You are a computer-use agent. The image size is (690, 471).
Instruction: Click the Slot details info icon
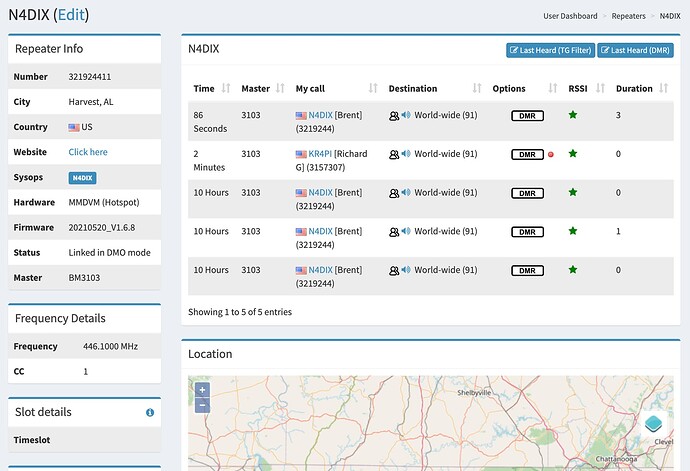pos(150,412)
